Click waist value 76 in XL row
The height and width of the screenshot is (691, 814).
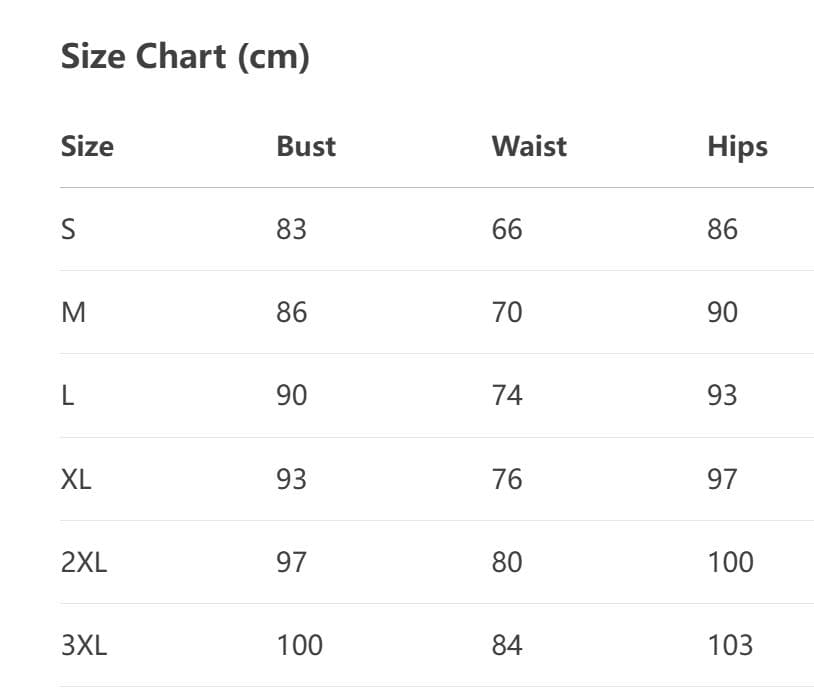pos(507,479)
